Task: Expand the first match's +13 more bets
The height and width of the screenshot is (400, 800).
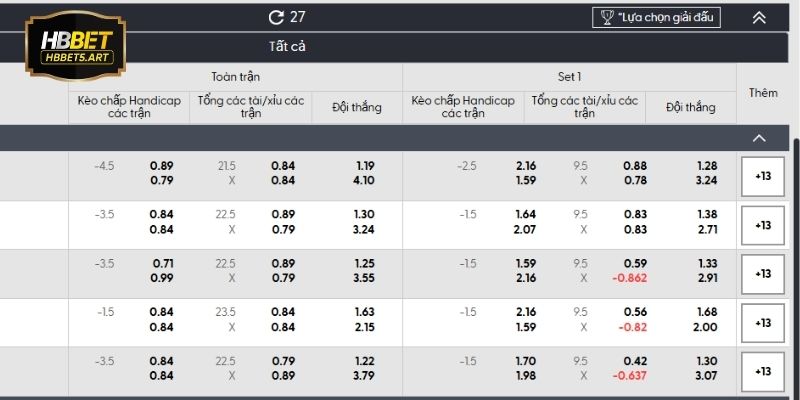Action: (x=763, y=176)
